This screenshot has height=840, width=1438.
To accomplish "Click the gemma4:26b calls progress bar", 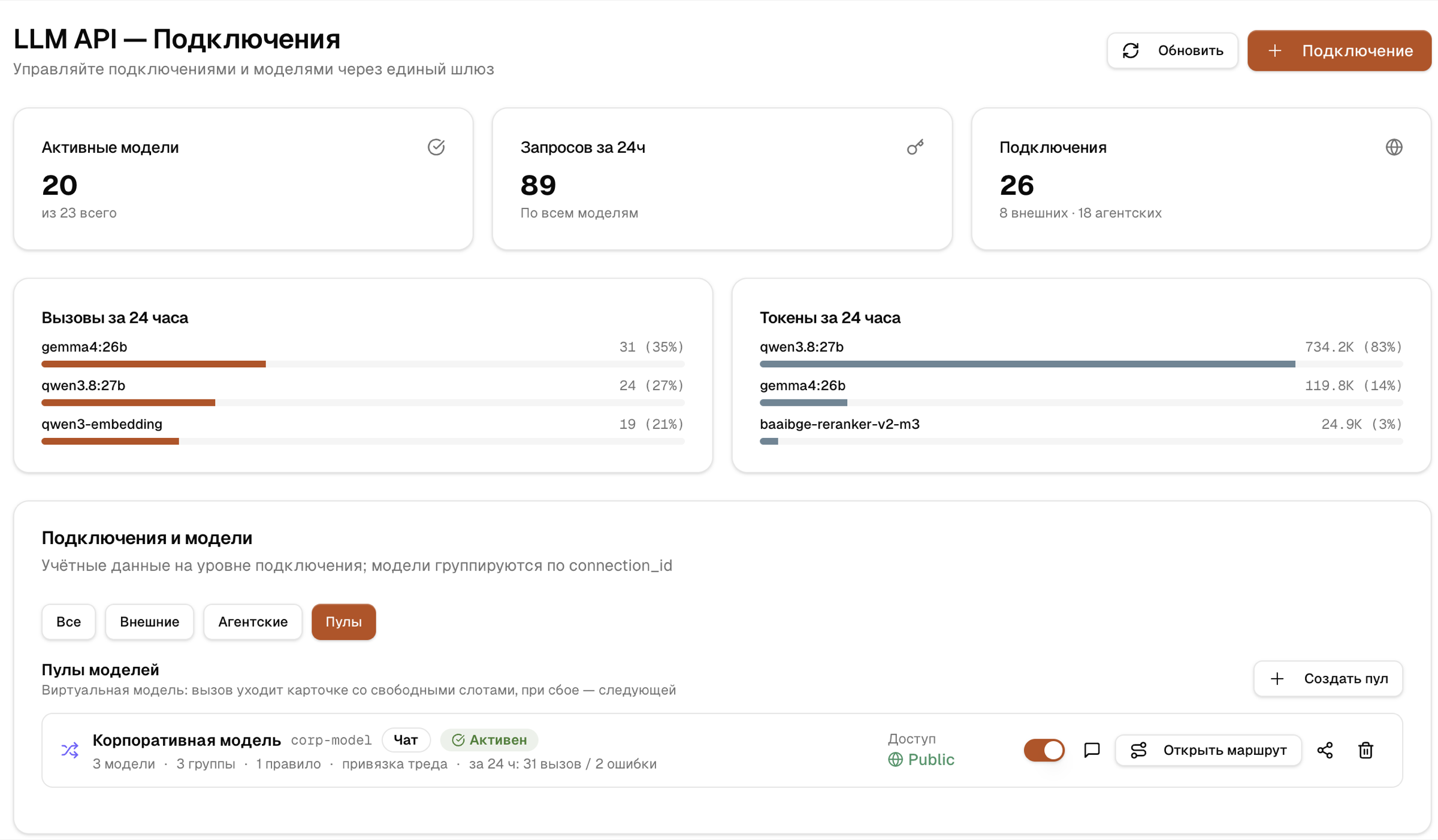I will (362, 364).
